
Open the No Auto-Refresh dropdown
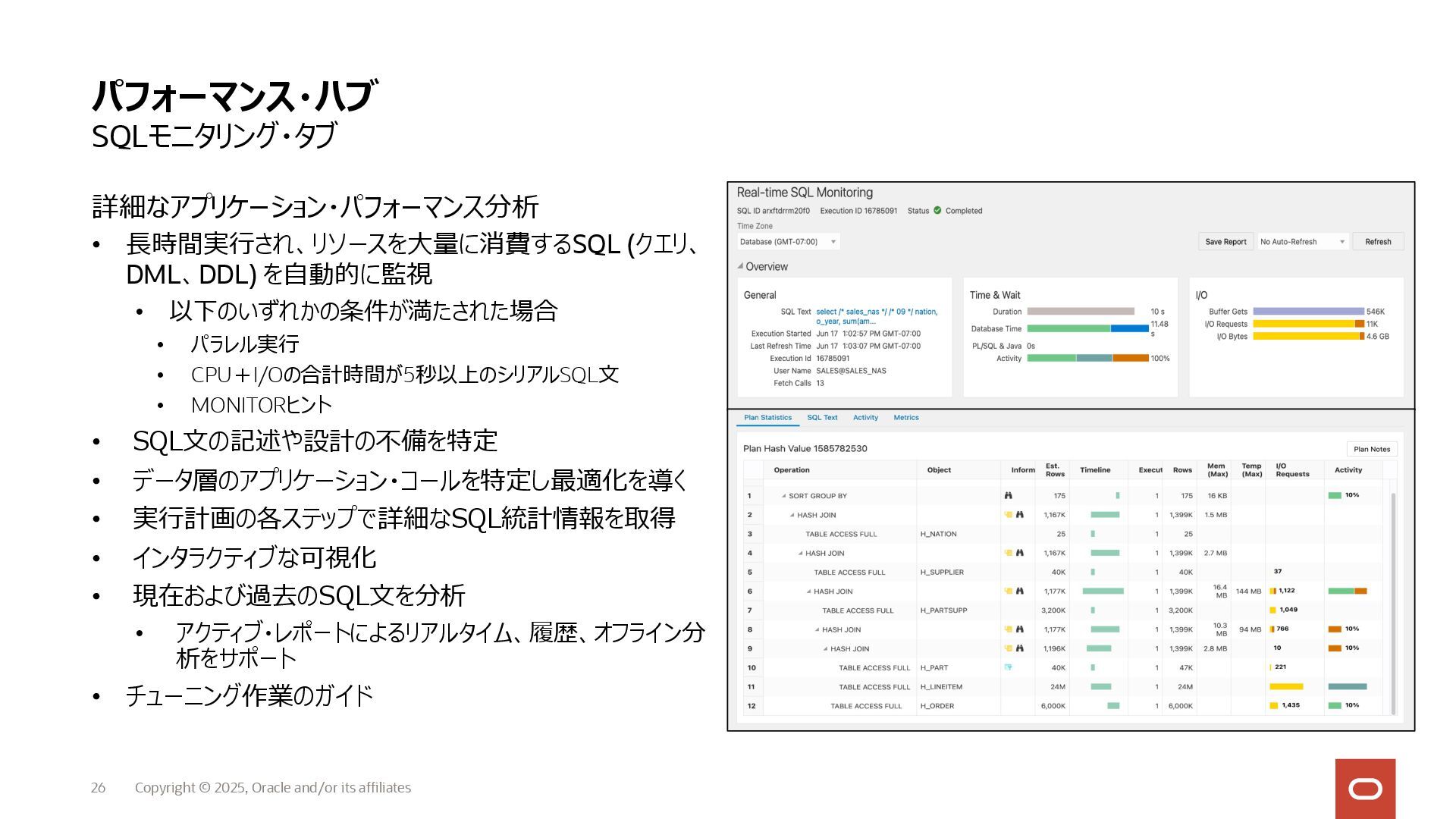tap(1303, 242)
